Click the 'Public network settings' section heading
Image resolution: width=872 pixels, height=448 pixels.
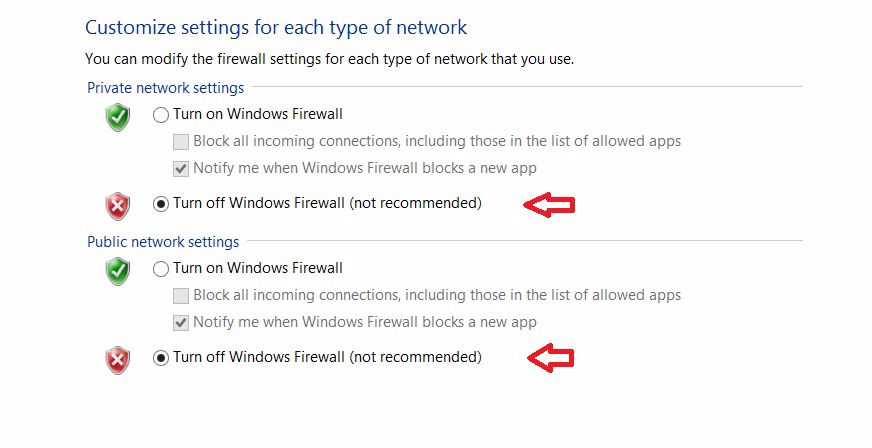(163, 242)
